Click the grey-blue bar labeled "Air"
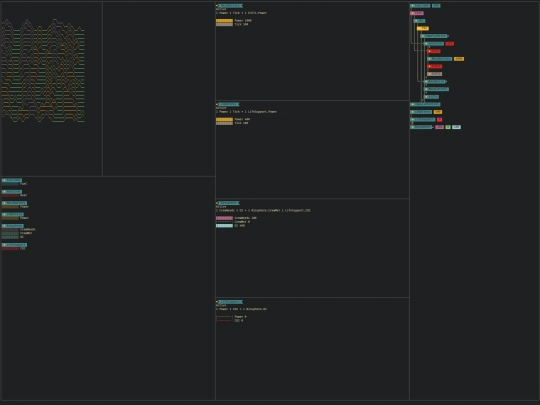This screenshot has height=405, width=540. (10, 237)
